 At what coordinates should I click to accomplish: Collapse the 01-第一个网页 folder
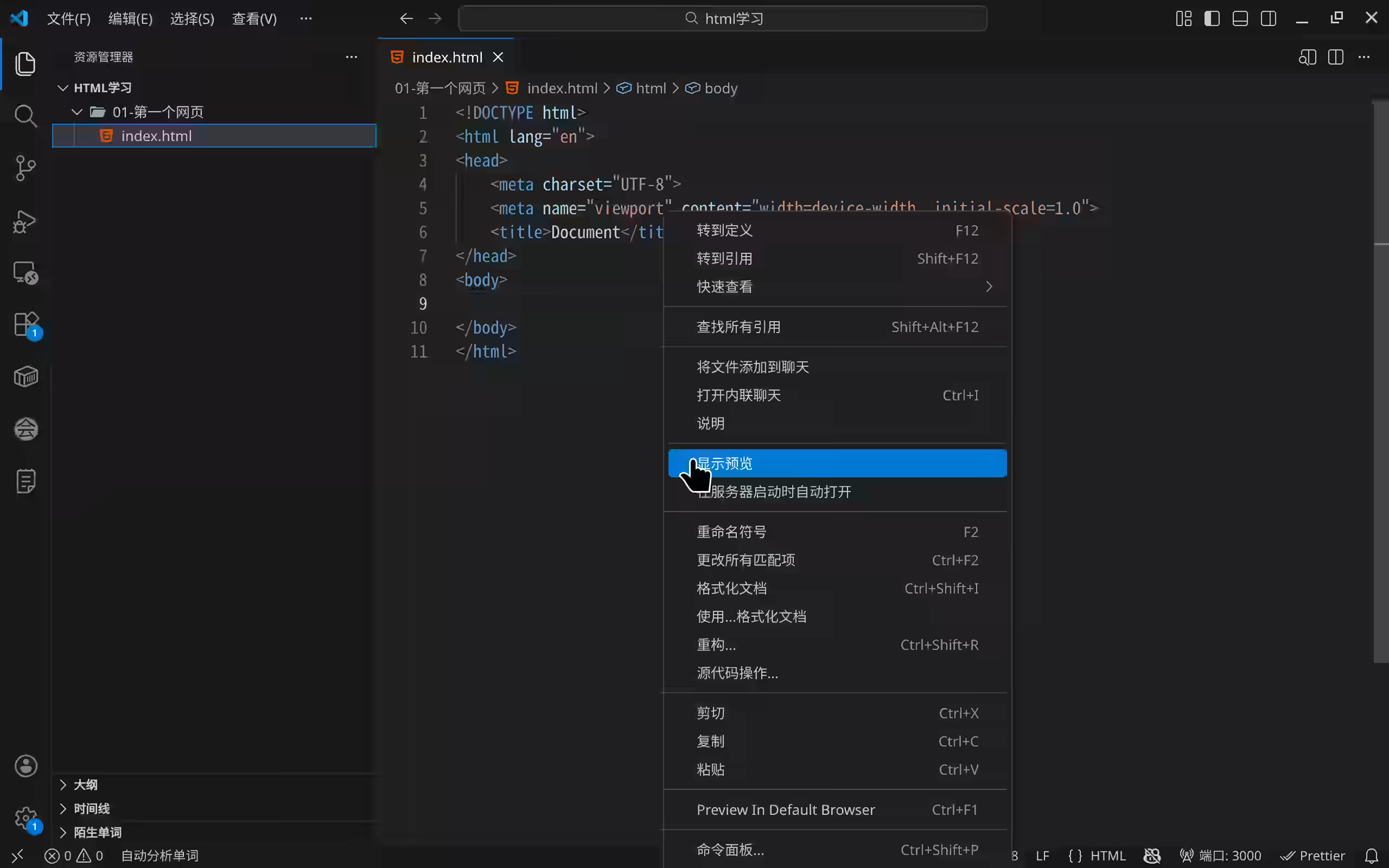(77, 112)
